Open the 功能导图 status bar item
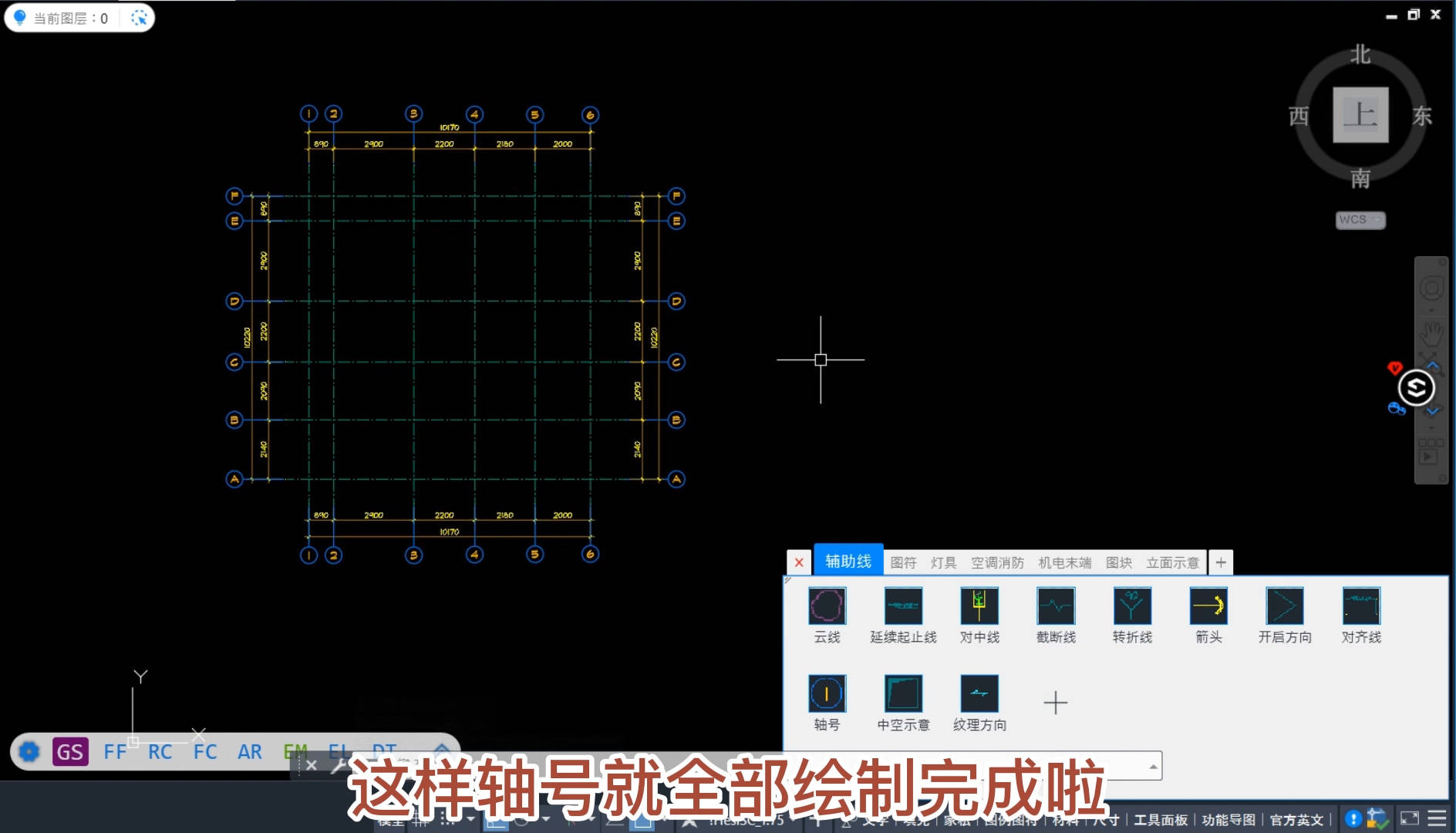Viewport: 1456px width, 833px height. (1228, 820)
